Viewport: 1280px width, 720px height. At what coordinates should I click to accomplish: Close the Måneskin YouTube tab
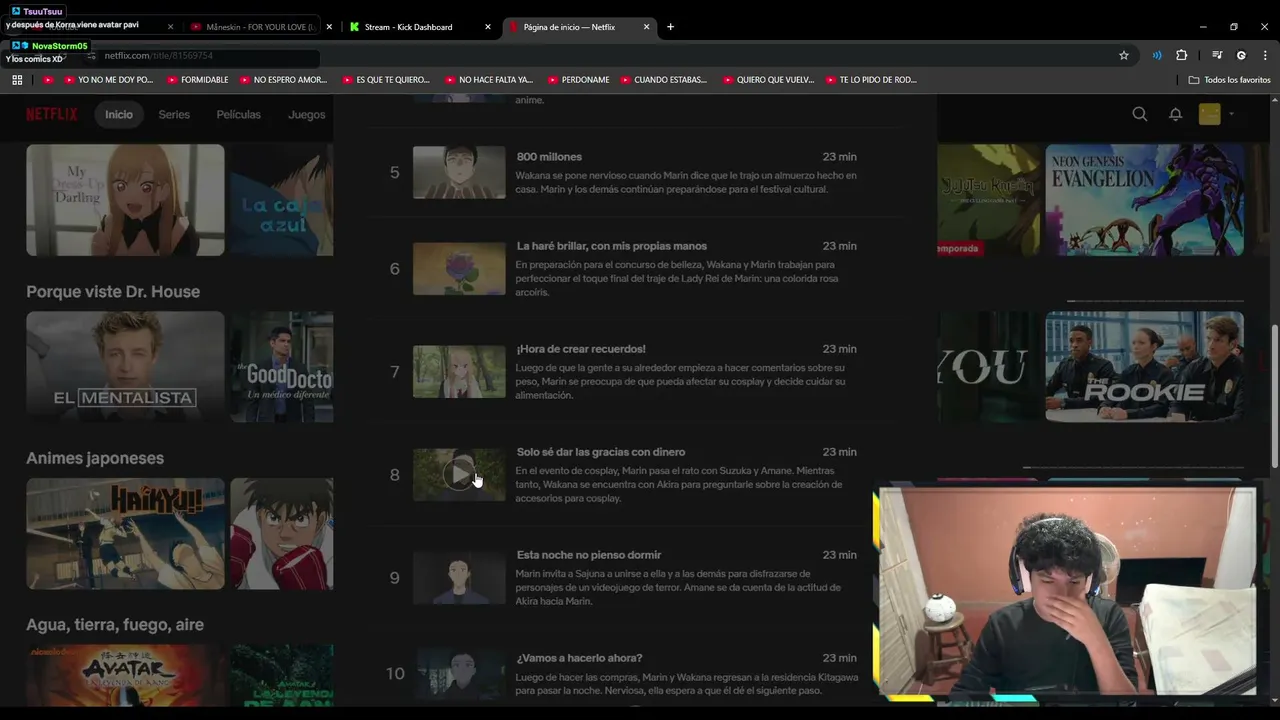(329, 27)
